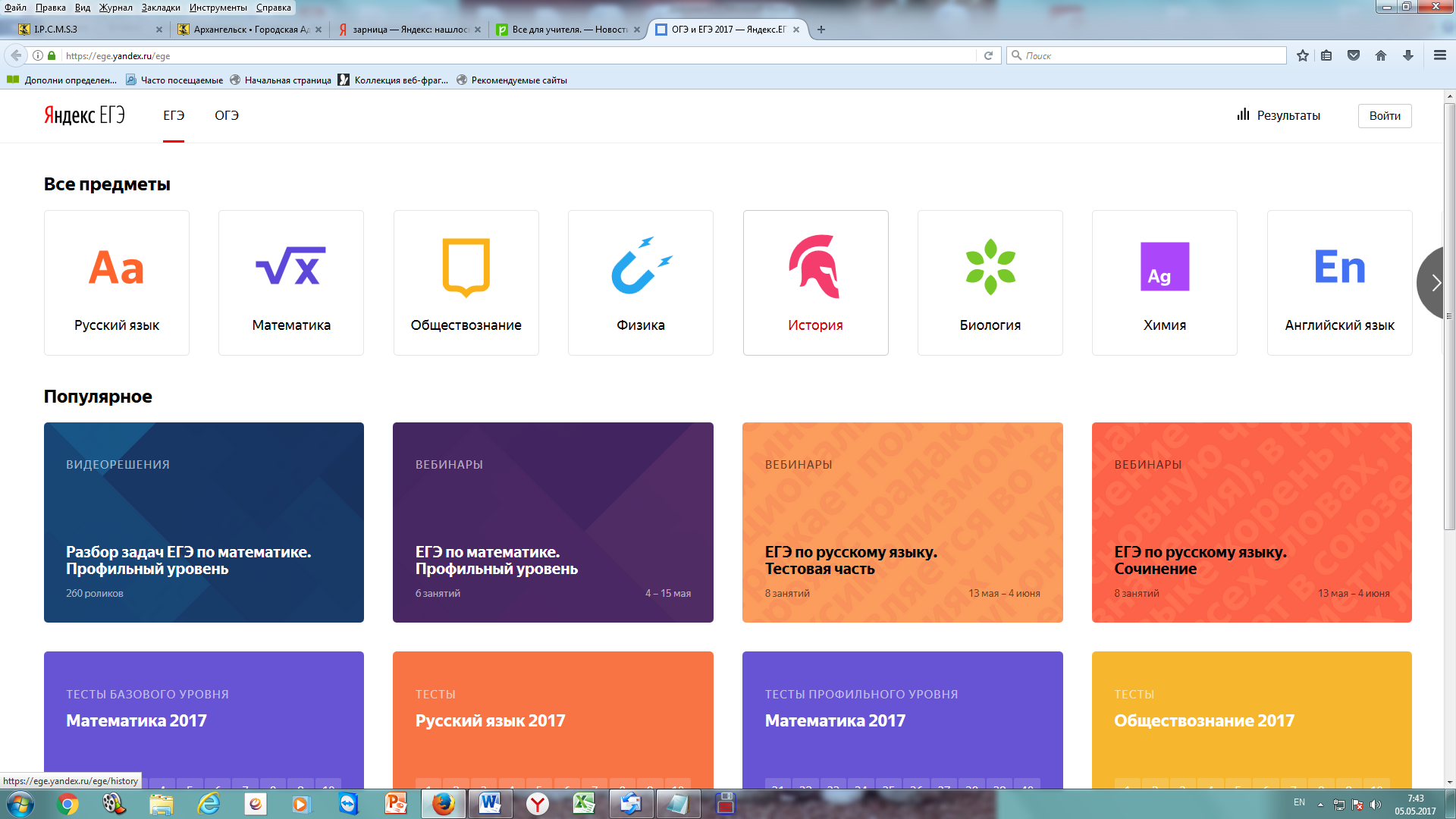Open the Журнал menu

116,8
